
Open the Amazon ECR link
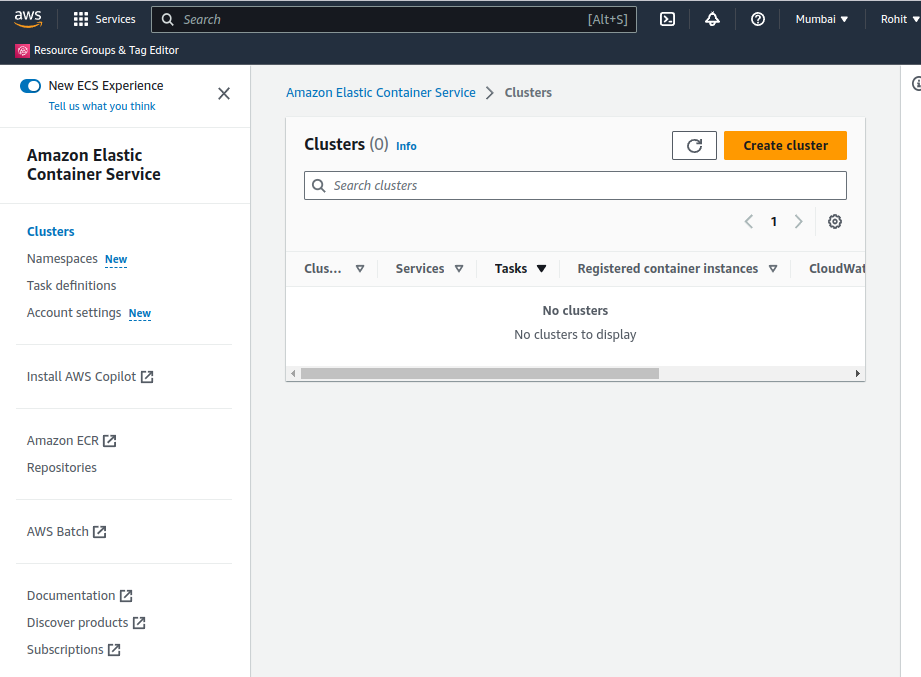63,440
